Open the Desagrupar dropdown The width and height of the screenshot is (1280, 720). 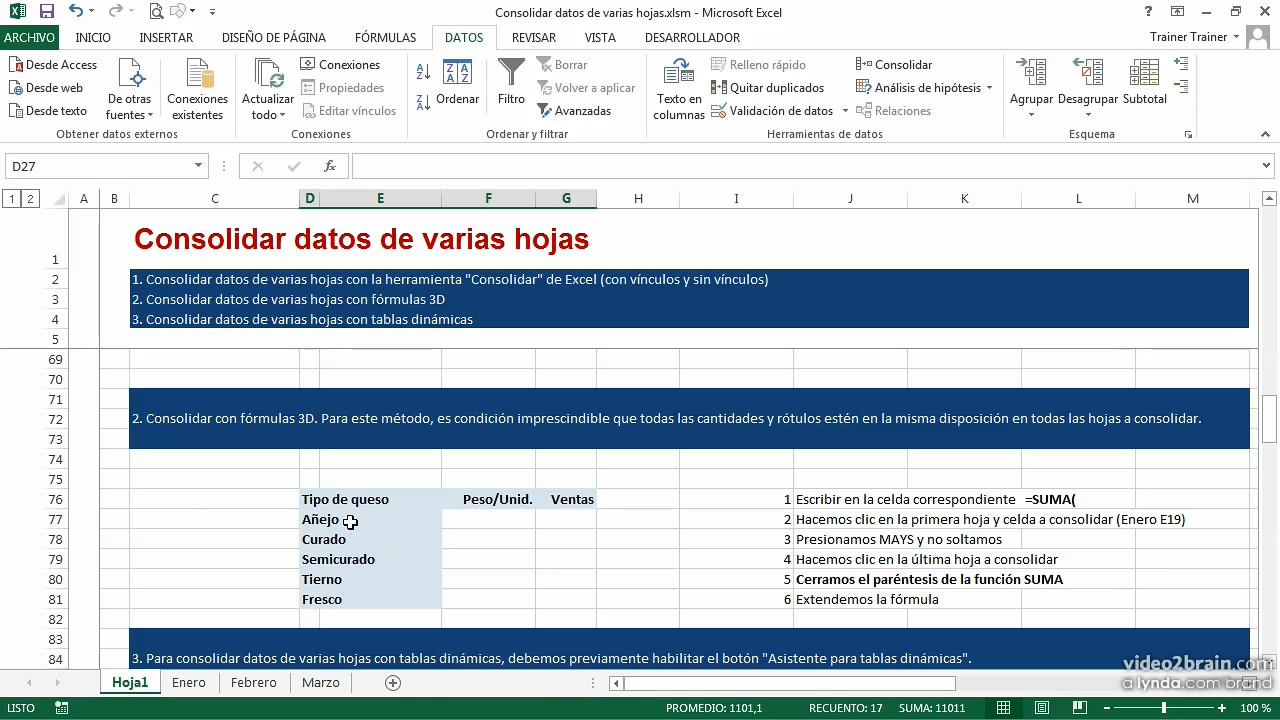coord(1087,115)
